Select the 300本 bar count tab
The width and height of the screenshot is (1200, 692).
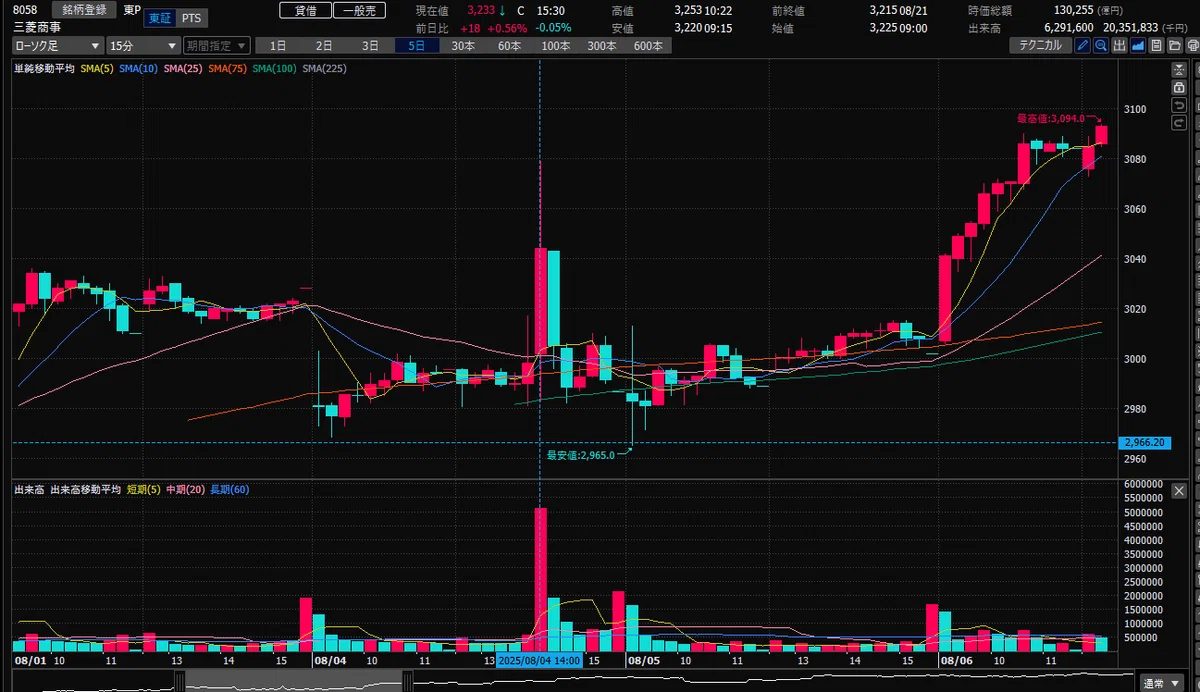coord(602,46)
